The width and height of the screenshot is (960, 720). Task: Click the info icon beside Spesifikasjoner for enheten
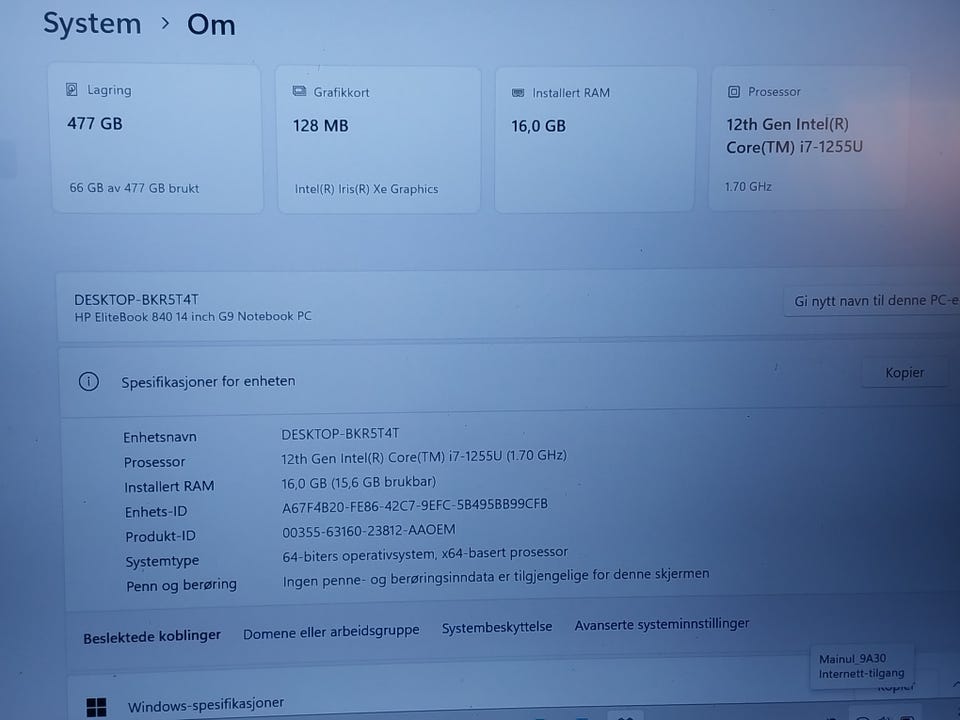(x=89, y=381)
